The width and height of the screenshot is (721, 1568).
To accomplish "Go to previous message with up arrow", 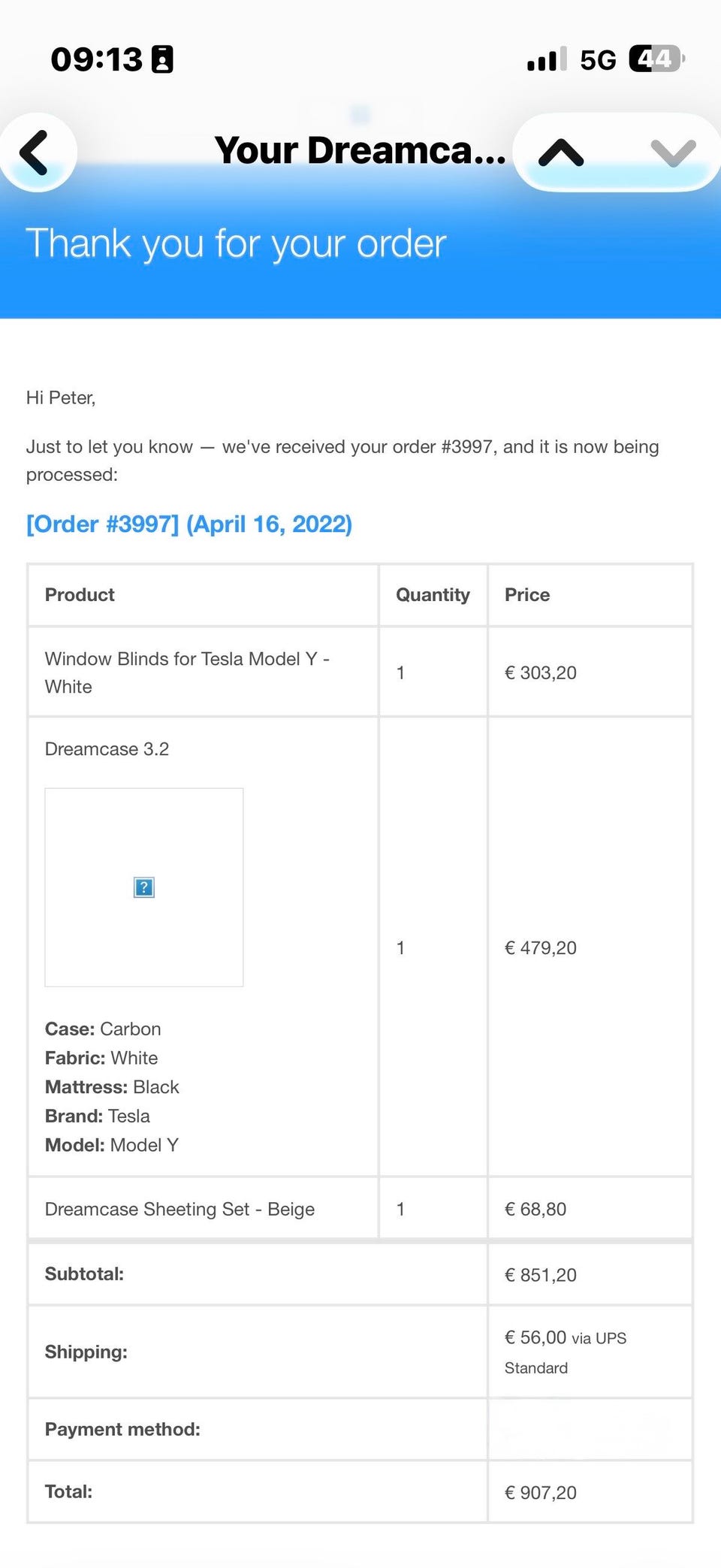I will pyautogui.click(x=561, y=153).
